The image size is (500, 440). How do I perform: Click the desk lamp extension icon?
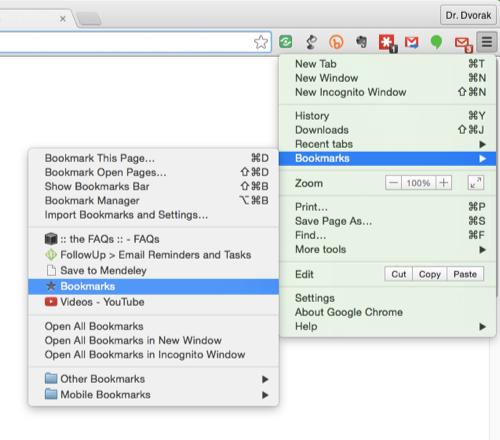[311, 42]
